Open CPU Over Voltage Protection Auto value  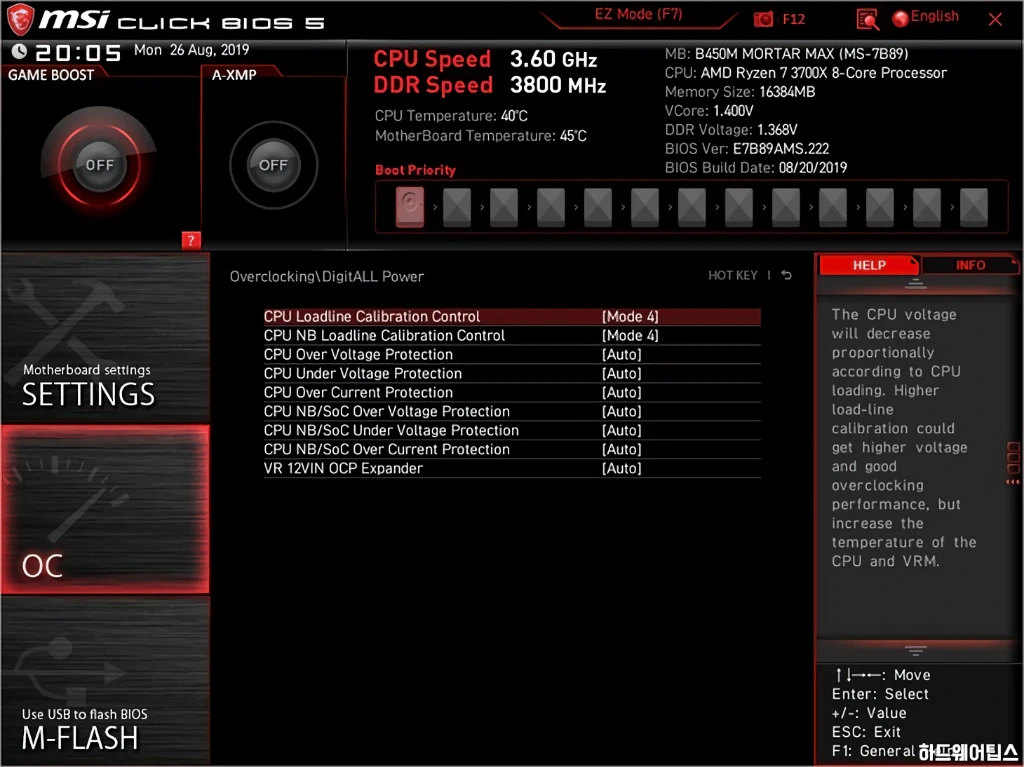pyautogui.click(x=622, y=354)
